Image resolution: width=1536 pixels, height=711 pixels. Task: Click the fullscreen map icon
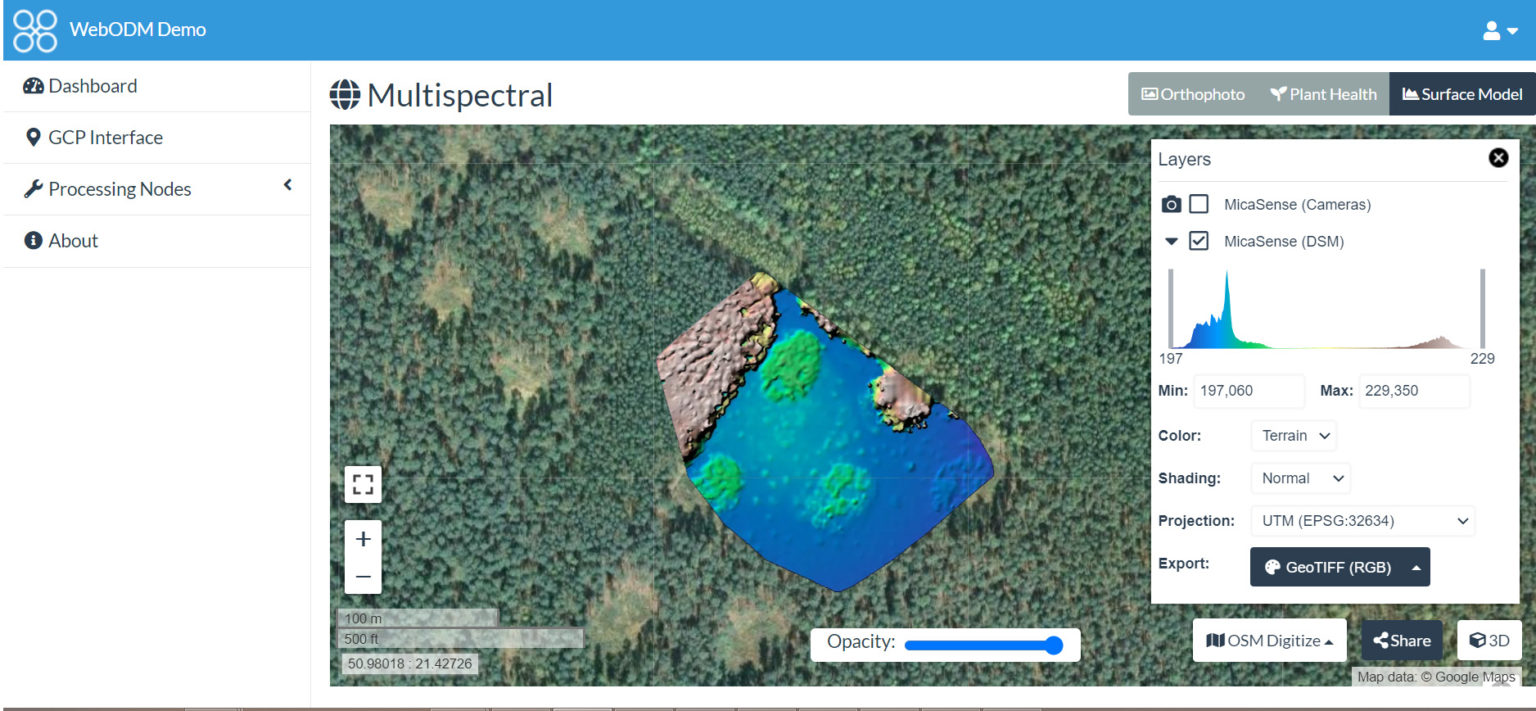[363, 485]
